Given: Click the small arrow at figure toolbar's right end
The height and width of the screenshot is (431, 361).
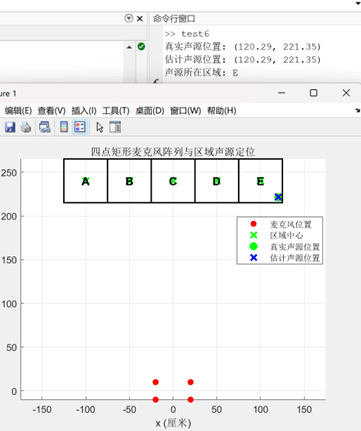Looking at the screenshot, I should tap(357, 110).
